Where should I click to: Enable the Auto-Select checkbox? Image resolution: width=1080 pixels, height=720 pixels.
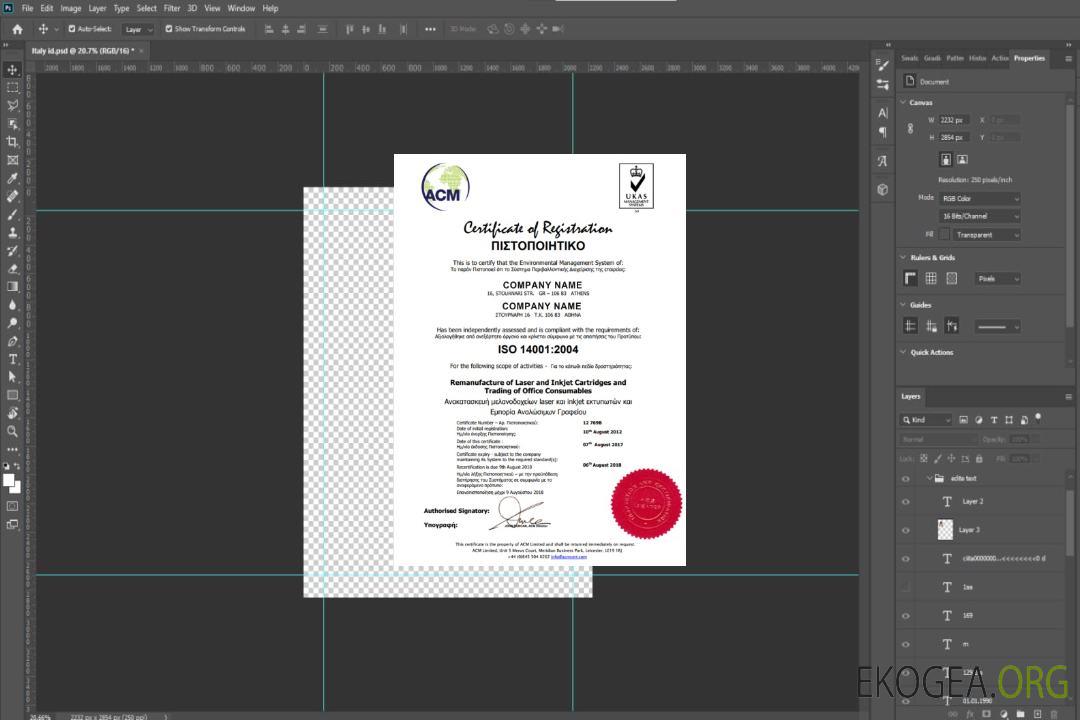[72, 29]
